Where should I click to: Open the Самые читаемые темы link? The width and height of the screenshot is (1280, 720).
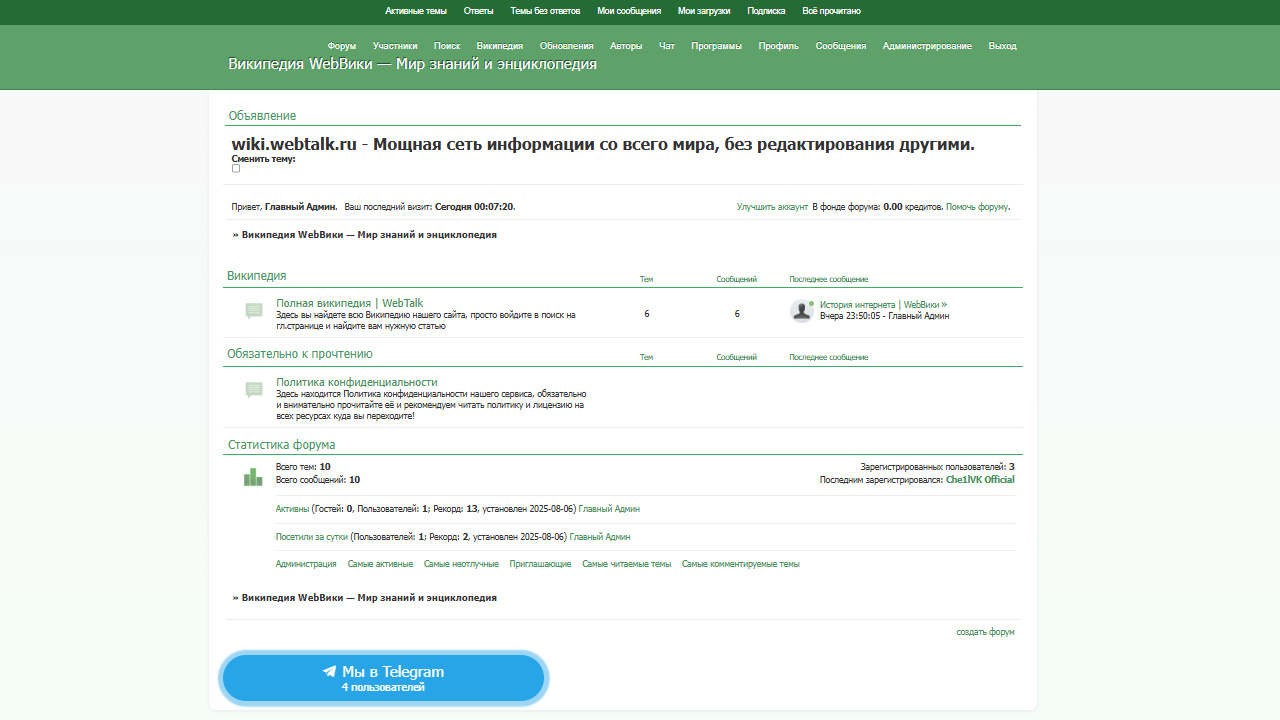pos(626,564)
